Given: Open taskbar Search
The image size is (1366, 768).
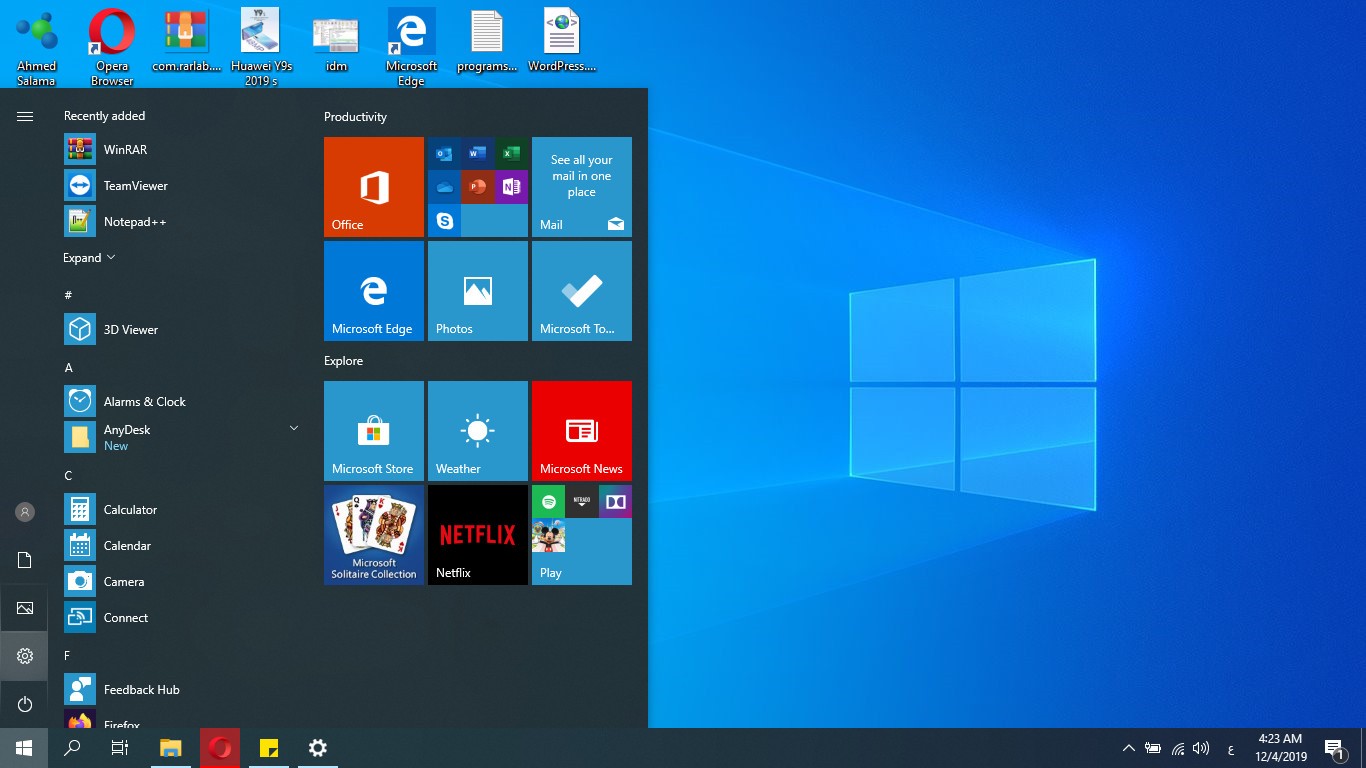Looking at the screenshot, I should (72, 748).
